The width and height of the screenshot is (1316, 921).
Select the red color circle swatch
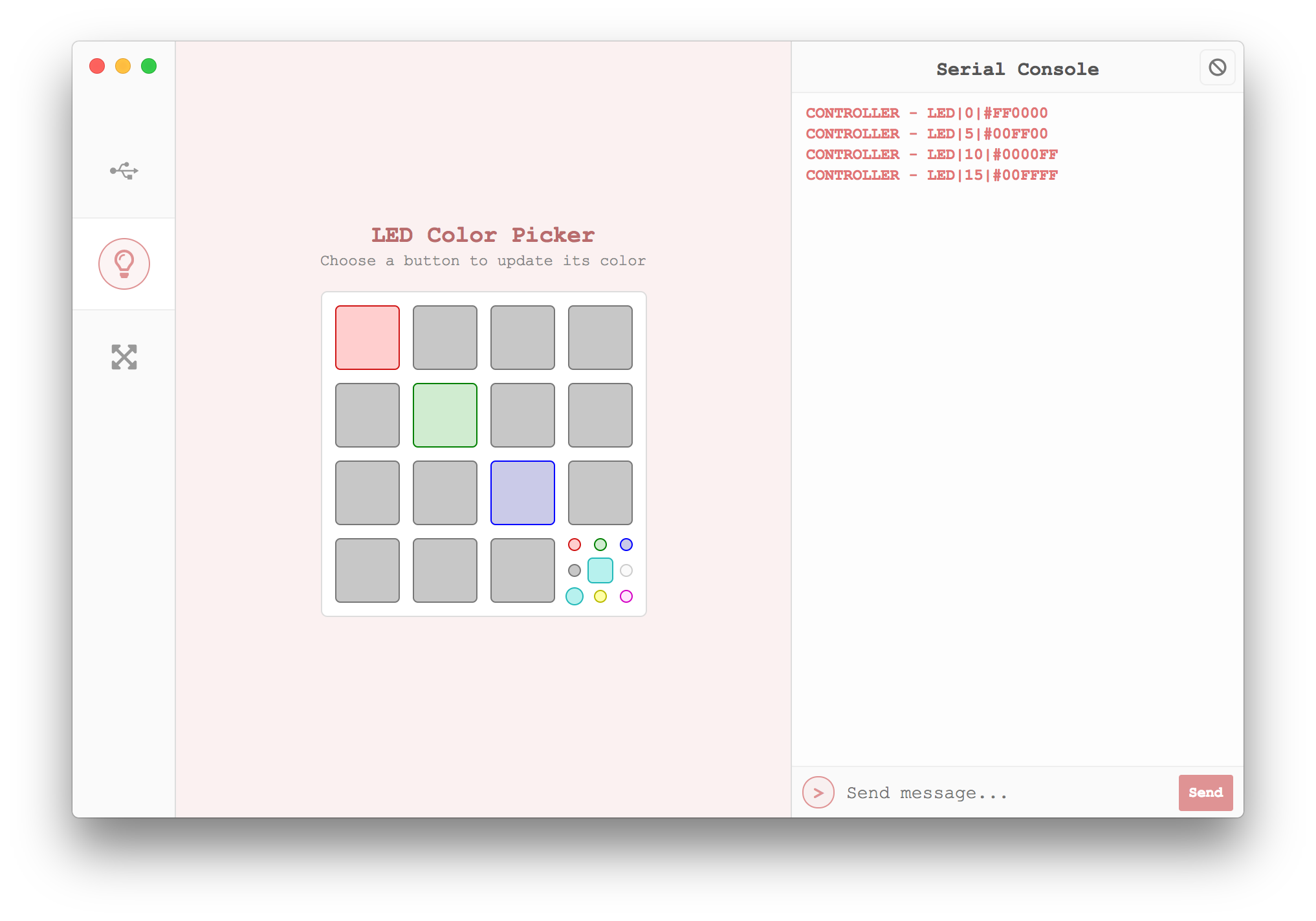click(574, 544)
